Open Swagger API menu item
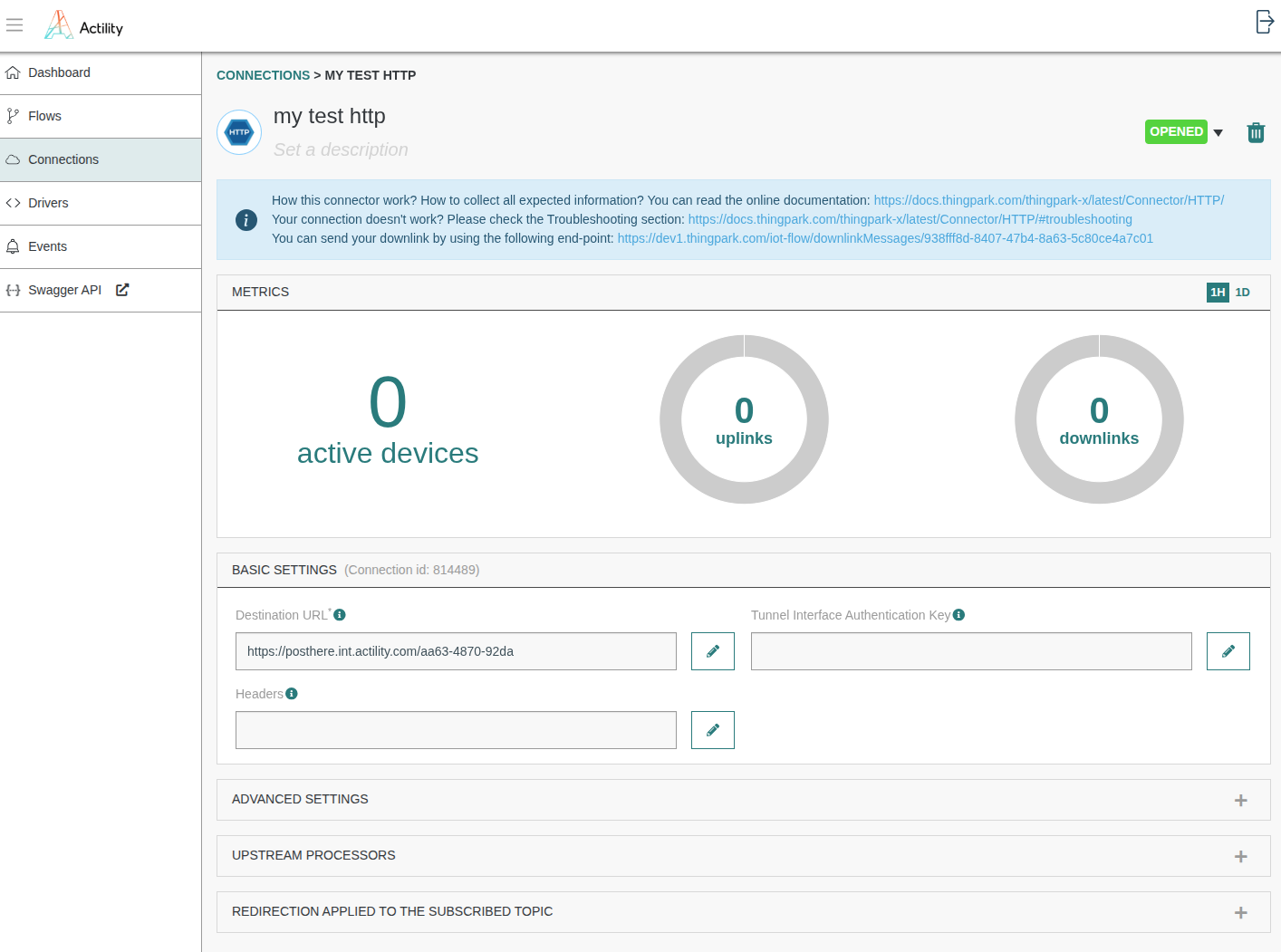The height and width of the screenshot is (952, 1281). 101,290
